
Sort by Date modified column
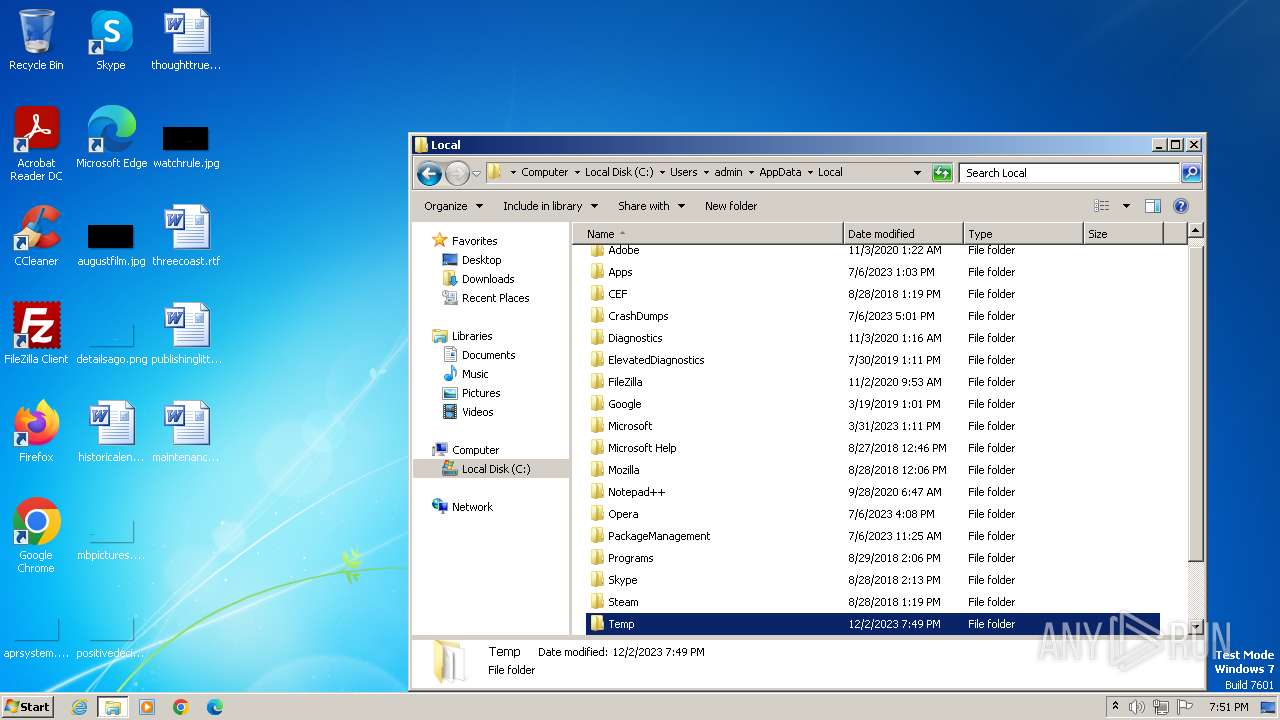coord(903,234)
